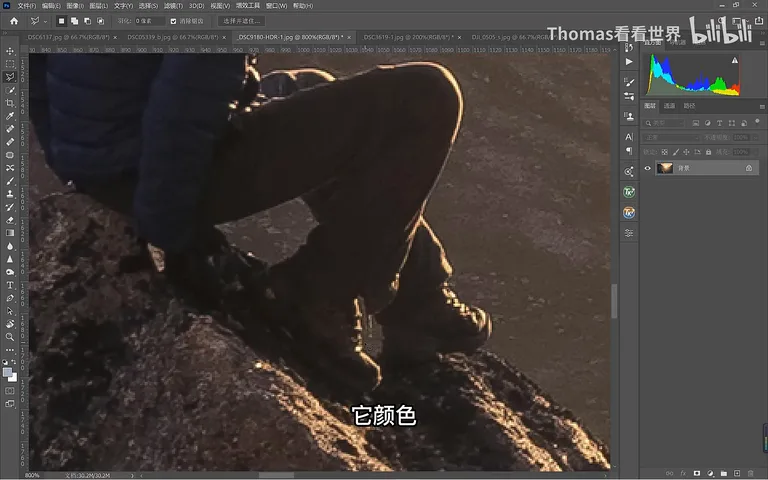Open the Brush Settings panel icon
Image resolution: width=768 pixels, height=480 pixels.
click(629, 81)
